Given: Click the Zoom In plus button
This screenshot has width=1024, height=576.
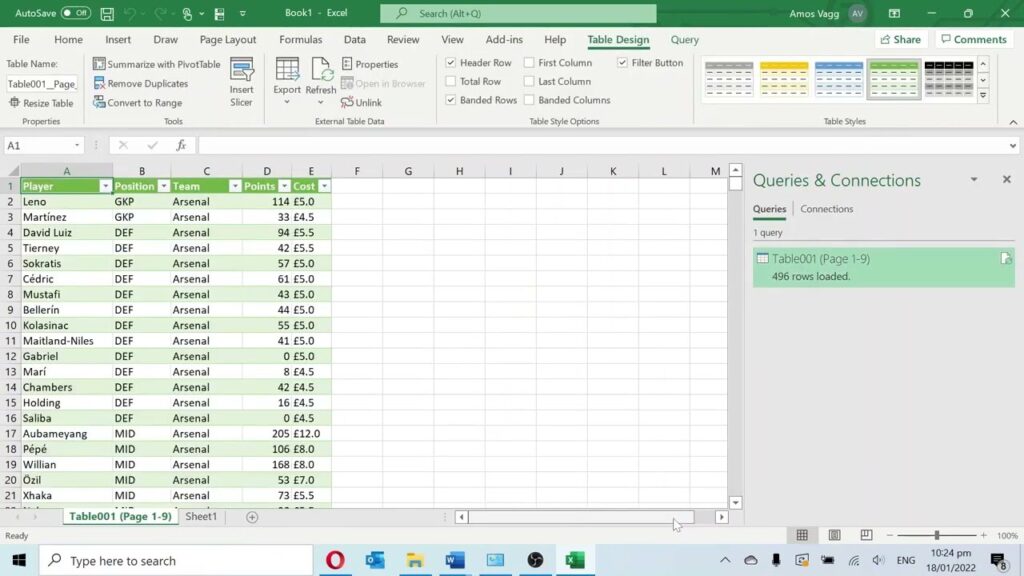Looking at the screenshot, I should coord(984,536).
